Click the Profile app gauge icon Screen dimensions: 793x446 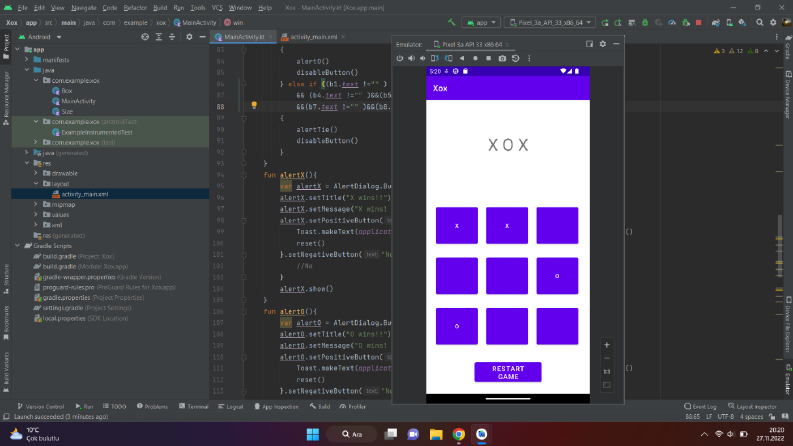pos(672,22)
